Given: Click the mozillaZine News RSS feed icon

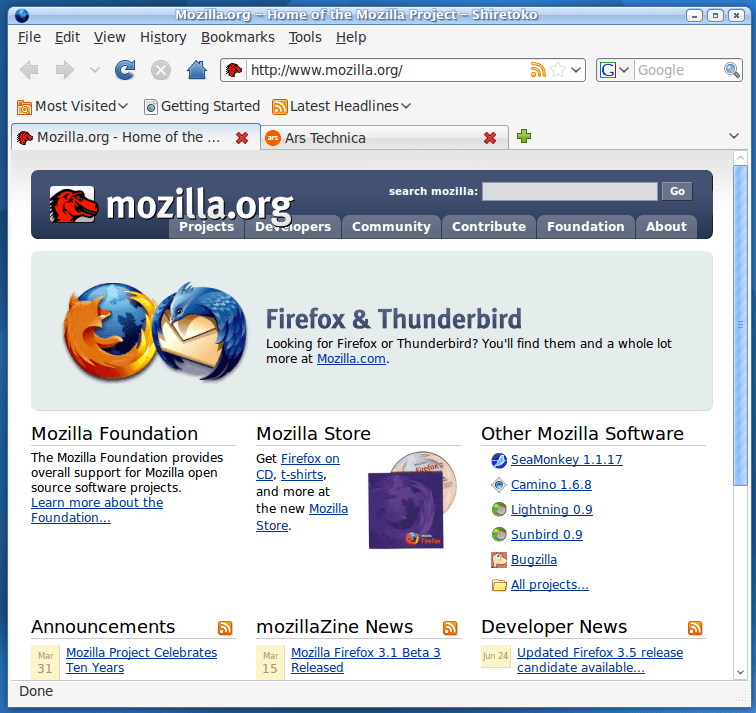Looking at the screenshot, I should tap(450, 628).
